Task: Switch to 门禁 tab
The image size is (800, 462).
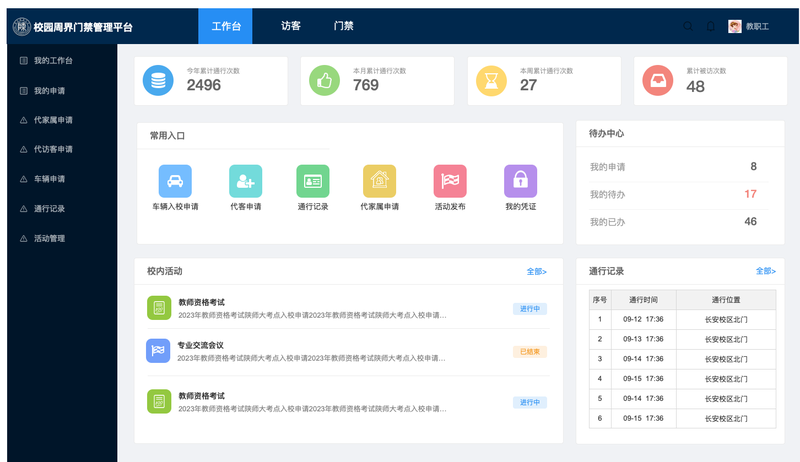Action: pyautogui.click(x=343, y=26)
